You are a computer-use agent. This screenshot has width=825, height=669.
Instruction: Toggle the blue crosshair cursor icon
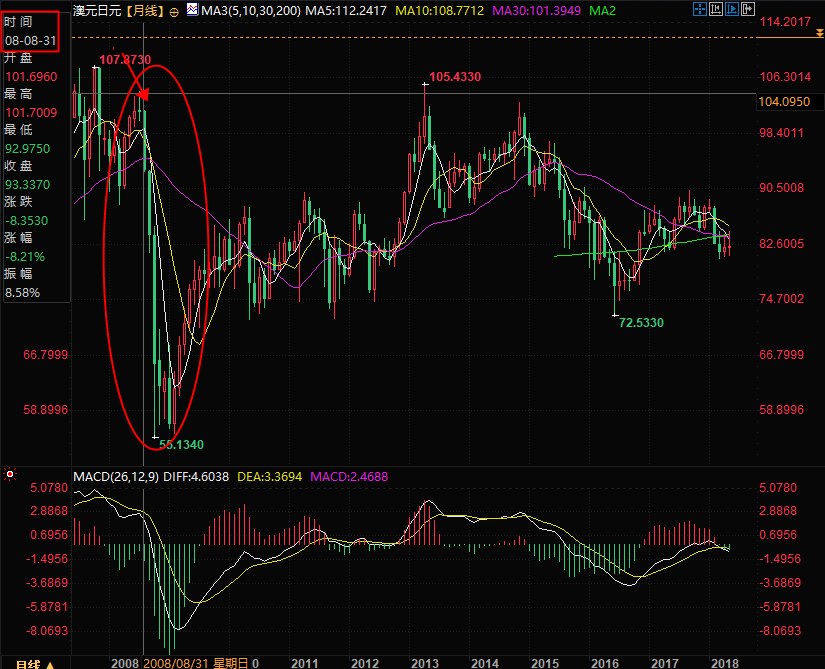(699, 9)
